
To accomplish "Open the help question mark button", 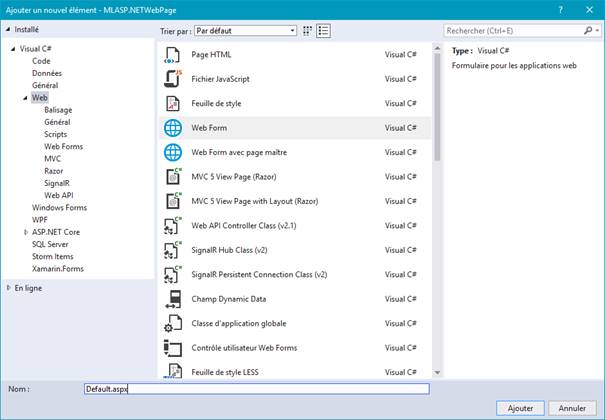I will pyautogui.click(x=561, y=10).
